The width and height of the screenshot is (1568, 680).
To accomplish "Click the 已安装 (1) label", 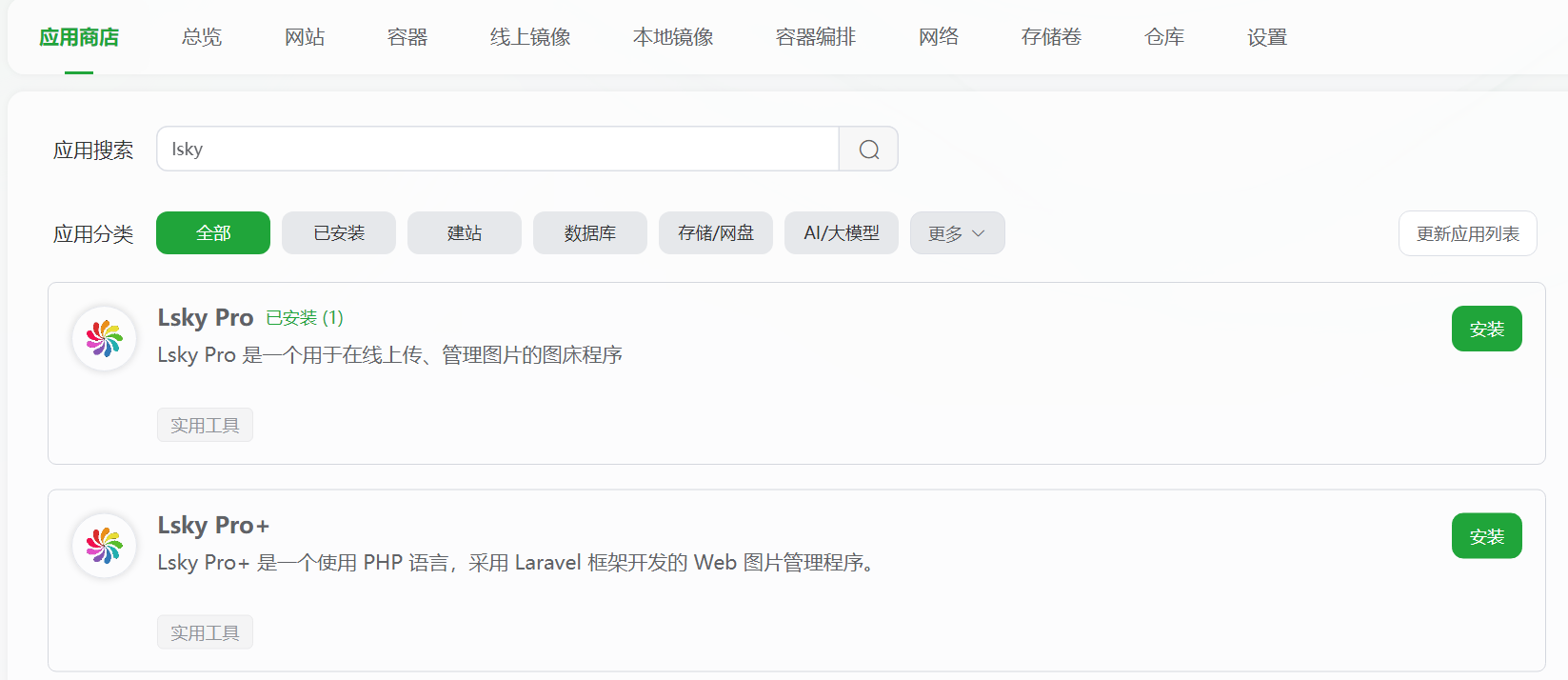I will (x=305, y=318).
